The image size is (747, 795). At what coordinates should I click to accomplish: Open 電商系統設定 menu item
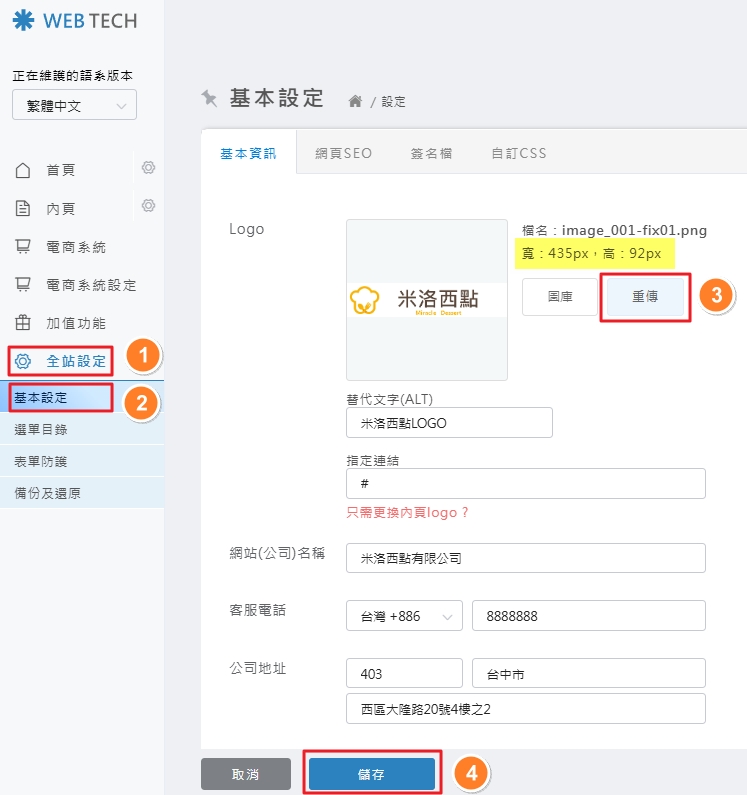point(91,285)
